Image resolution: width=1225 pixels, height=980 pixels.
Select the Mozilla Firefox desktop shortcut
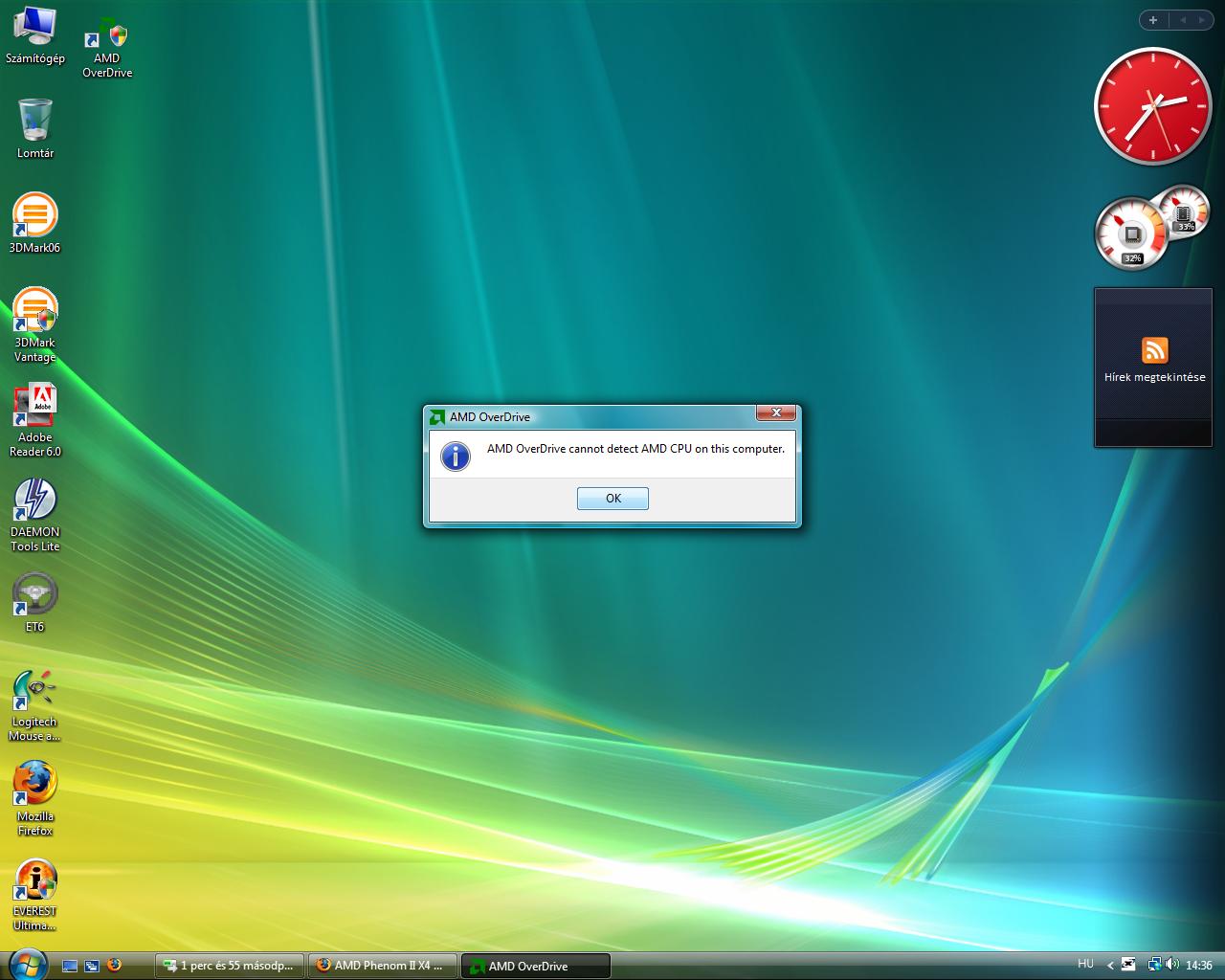tap(34, 799)
